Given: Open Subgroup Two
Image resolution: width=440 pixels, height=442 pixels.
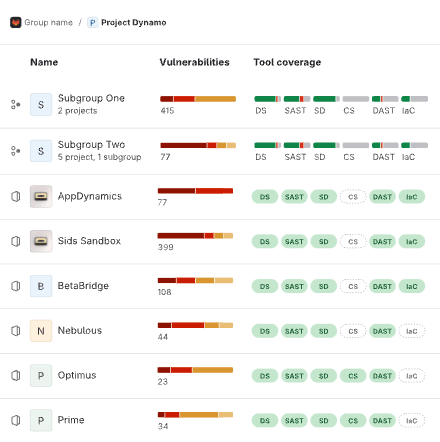Looking at the screenshot, I should 91,144.
